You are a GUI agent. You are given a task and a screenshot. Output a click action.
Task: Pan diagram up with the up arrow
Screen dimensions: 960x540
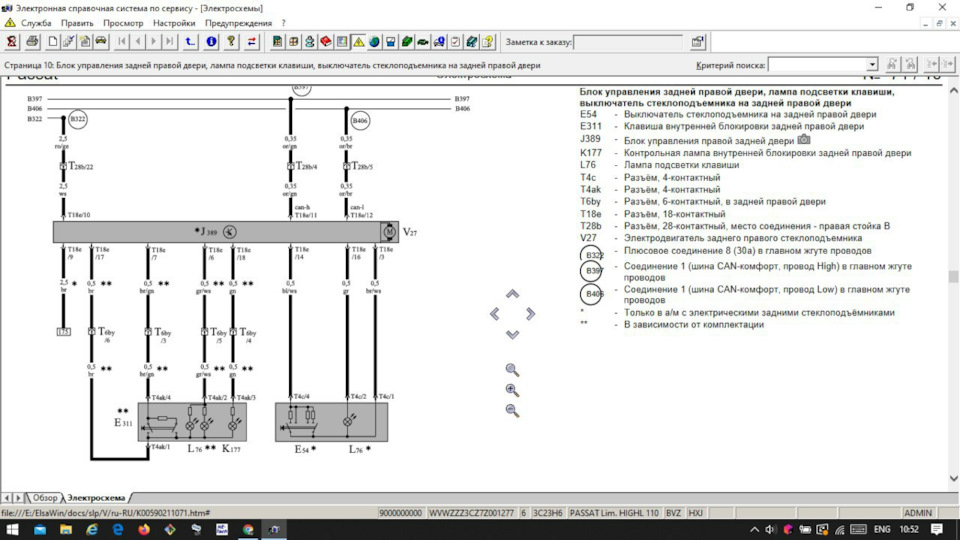click(512, 294)
